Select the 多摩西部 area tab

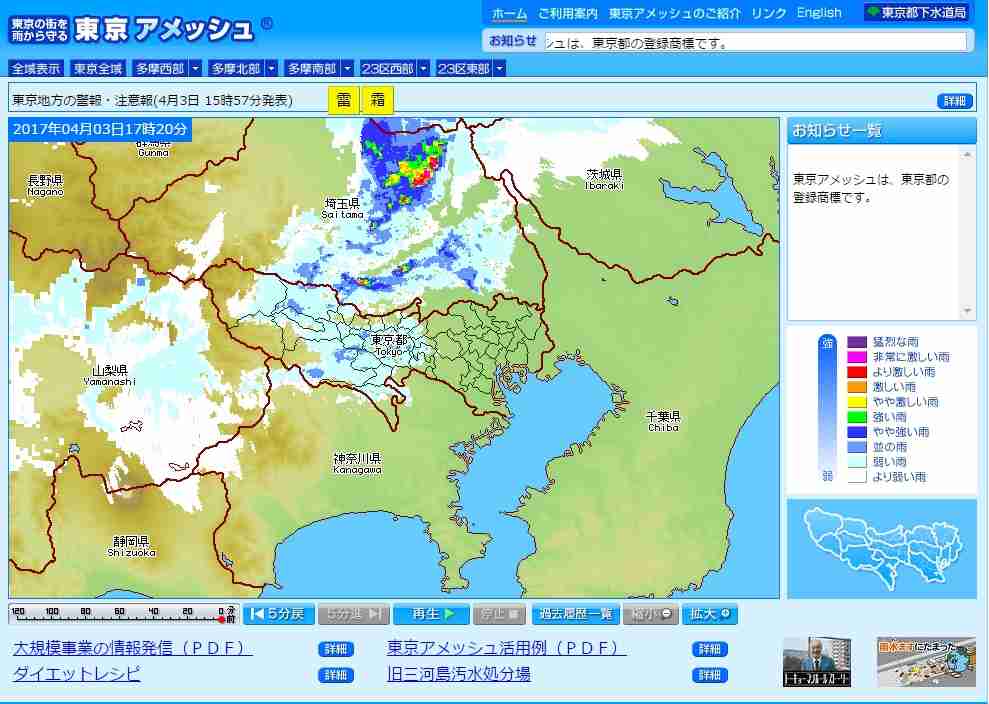[160, 68]
